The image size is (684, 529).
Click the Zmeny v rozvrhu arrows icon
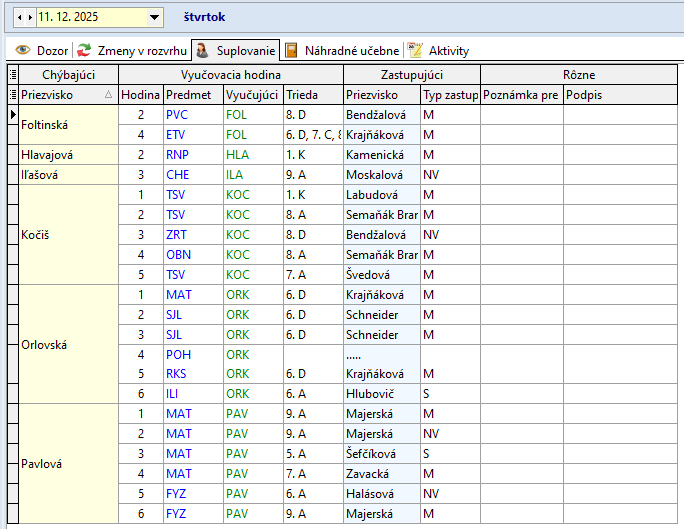click(x=85, y=50)
